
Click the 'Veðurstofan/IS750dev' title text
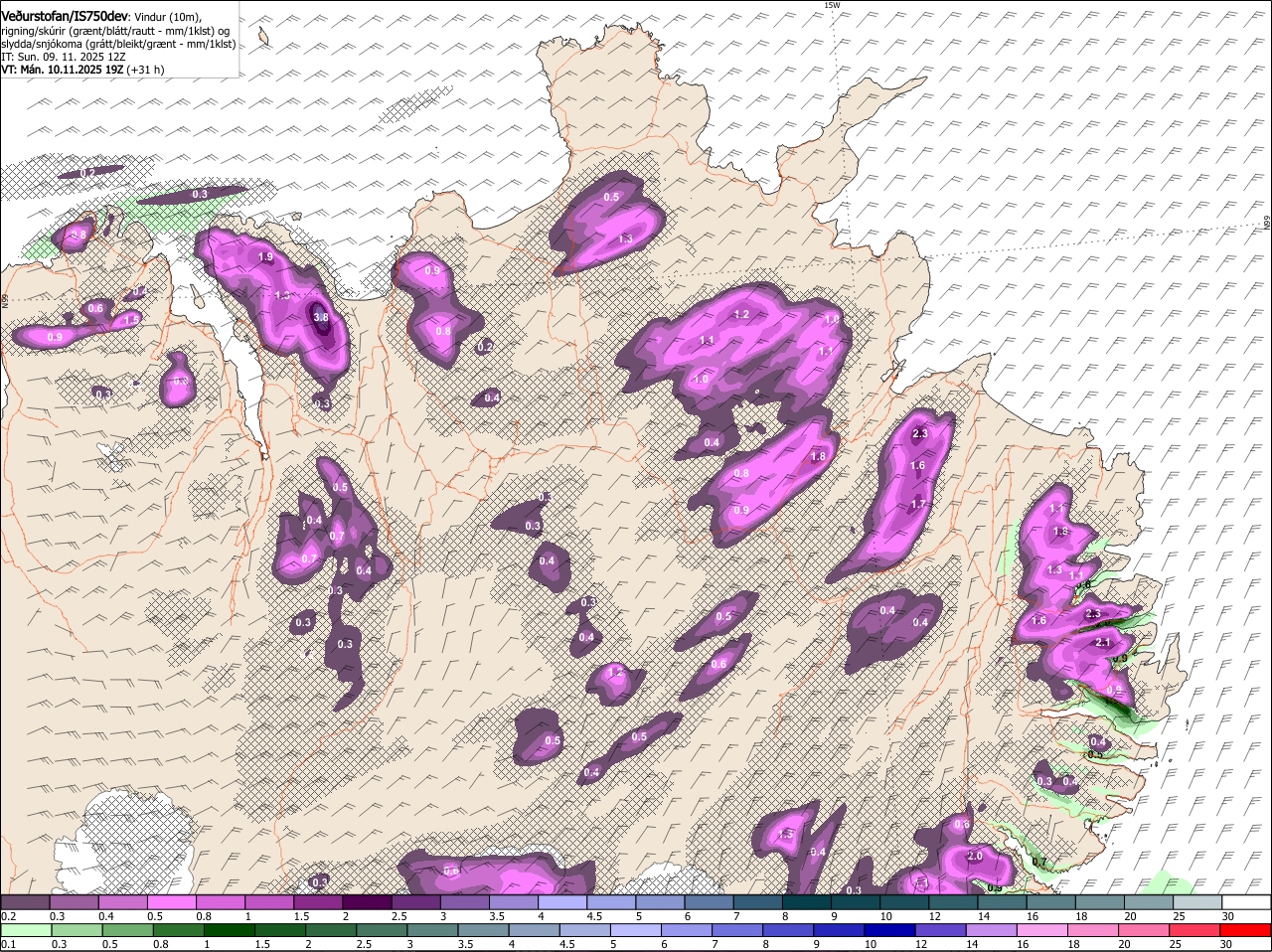tap(65, 17)
